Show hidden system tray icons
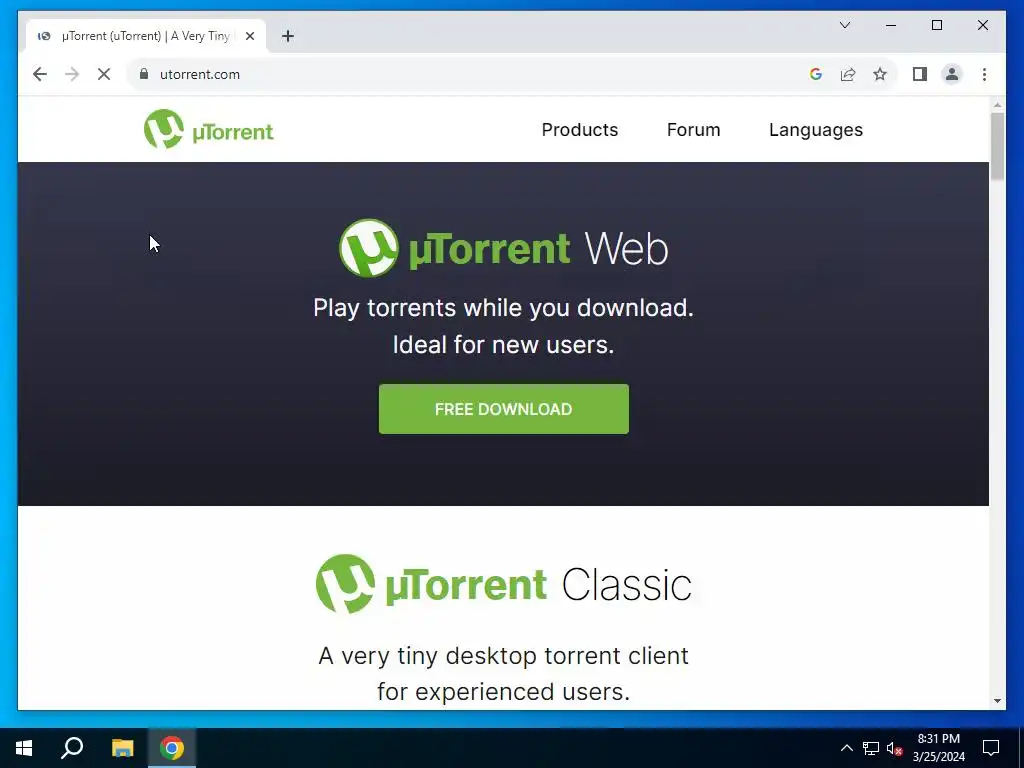 click(846, 748)
